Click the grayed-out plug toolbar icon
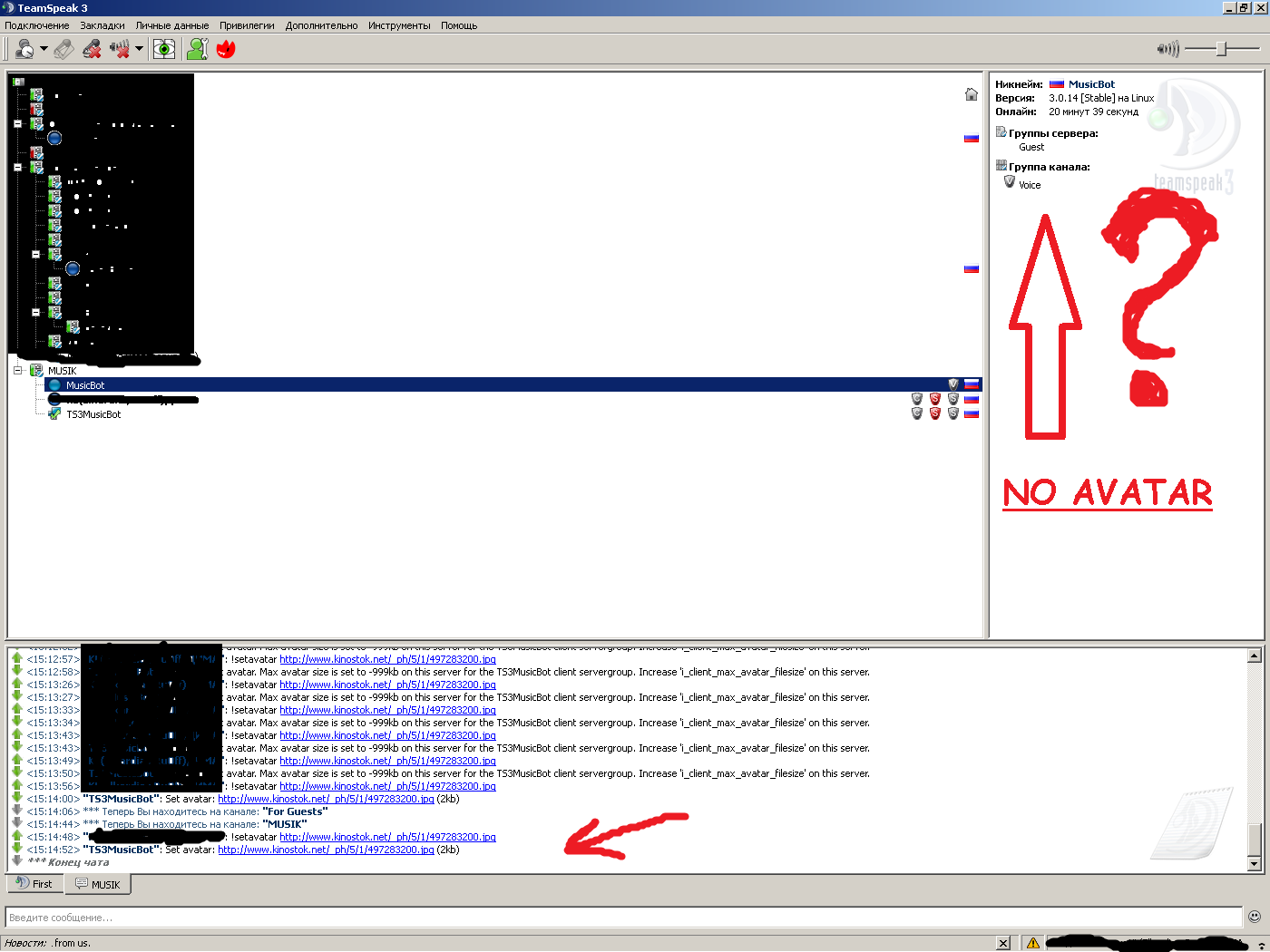The width and height of the screenshot is (1270, 952). pyautogui.click(x=63, y=49)
